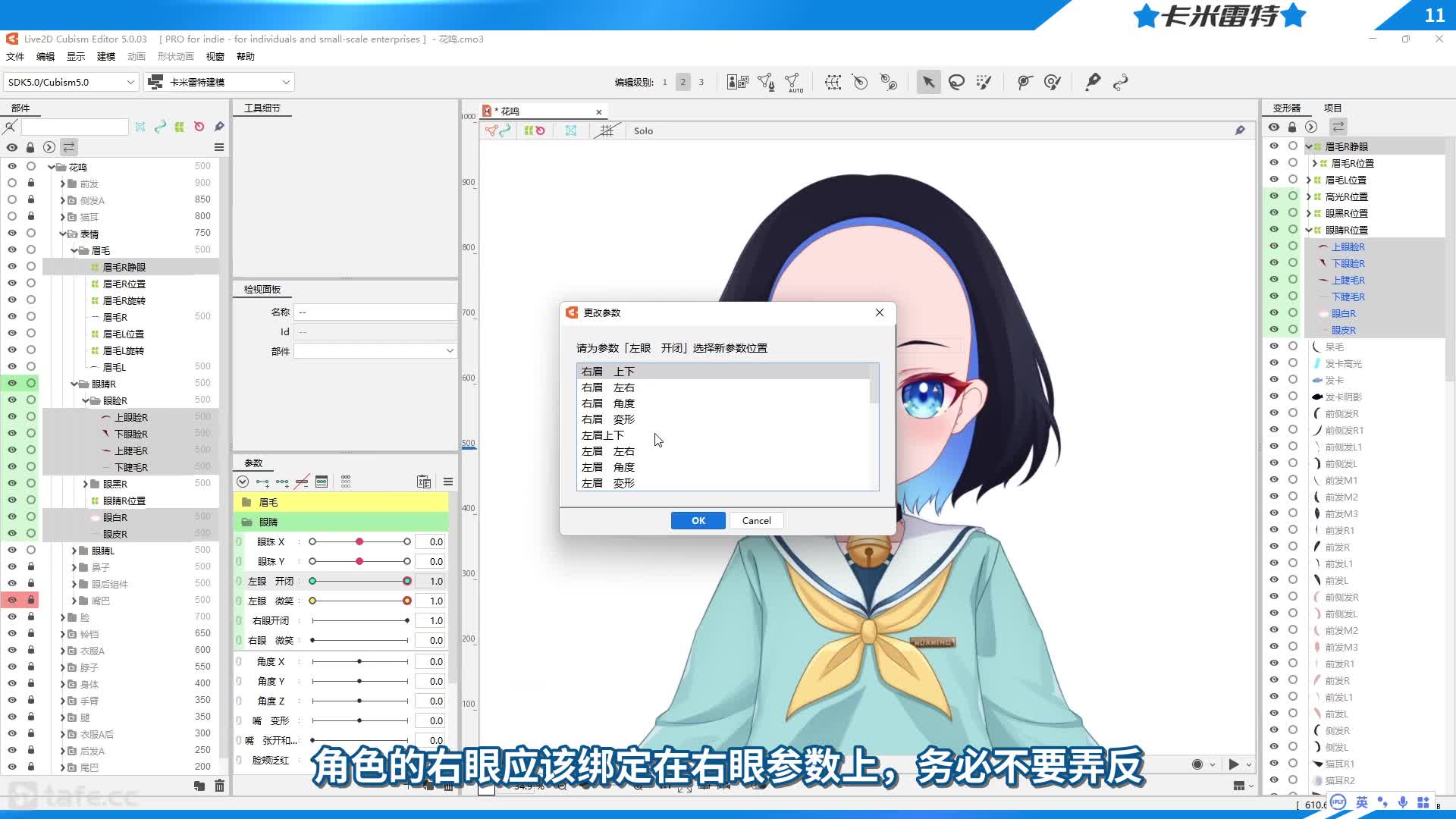Select the arrow selection tool
Image resolution: width=1456 pixels, height=819 pixels.
point(928,82)
